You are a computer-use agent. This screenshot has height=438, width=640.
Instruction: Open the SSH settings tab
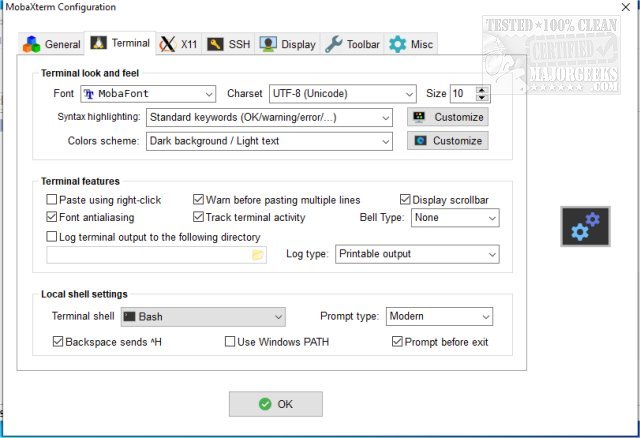tap(229, 44)
